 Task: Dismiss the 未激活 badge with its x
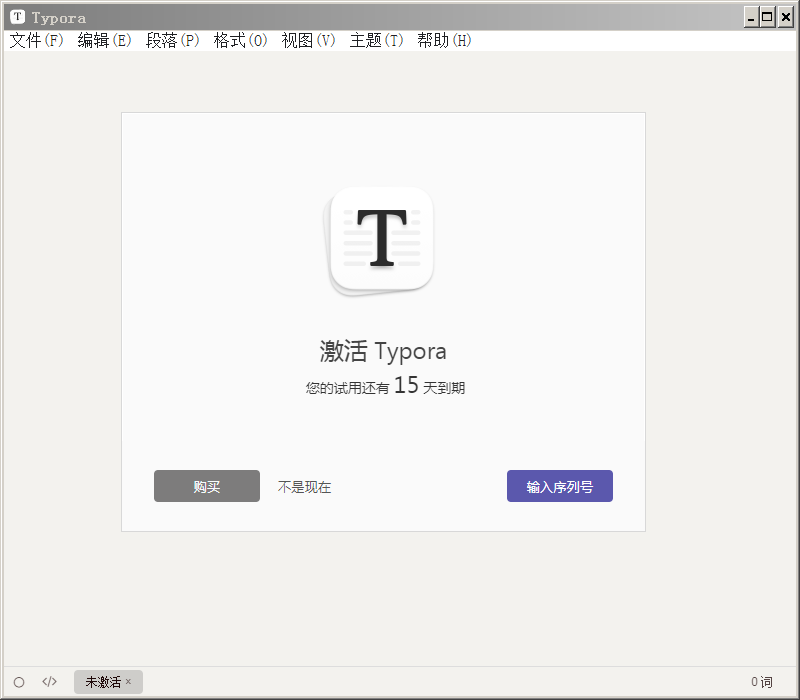[x=128, y=682]
